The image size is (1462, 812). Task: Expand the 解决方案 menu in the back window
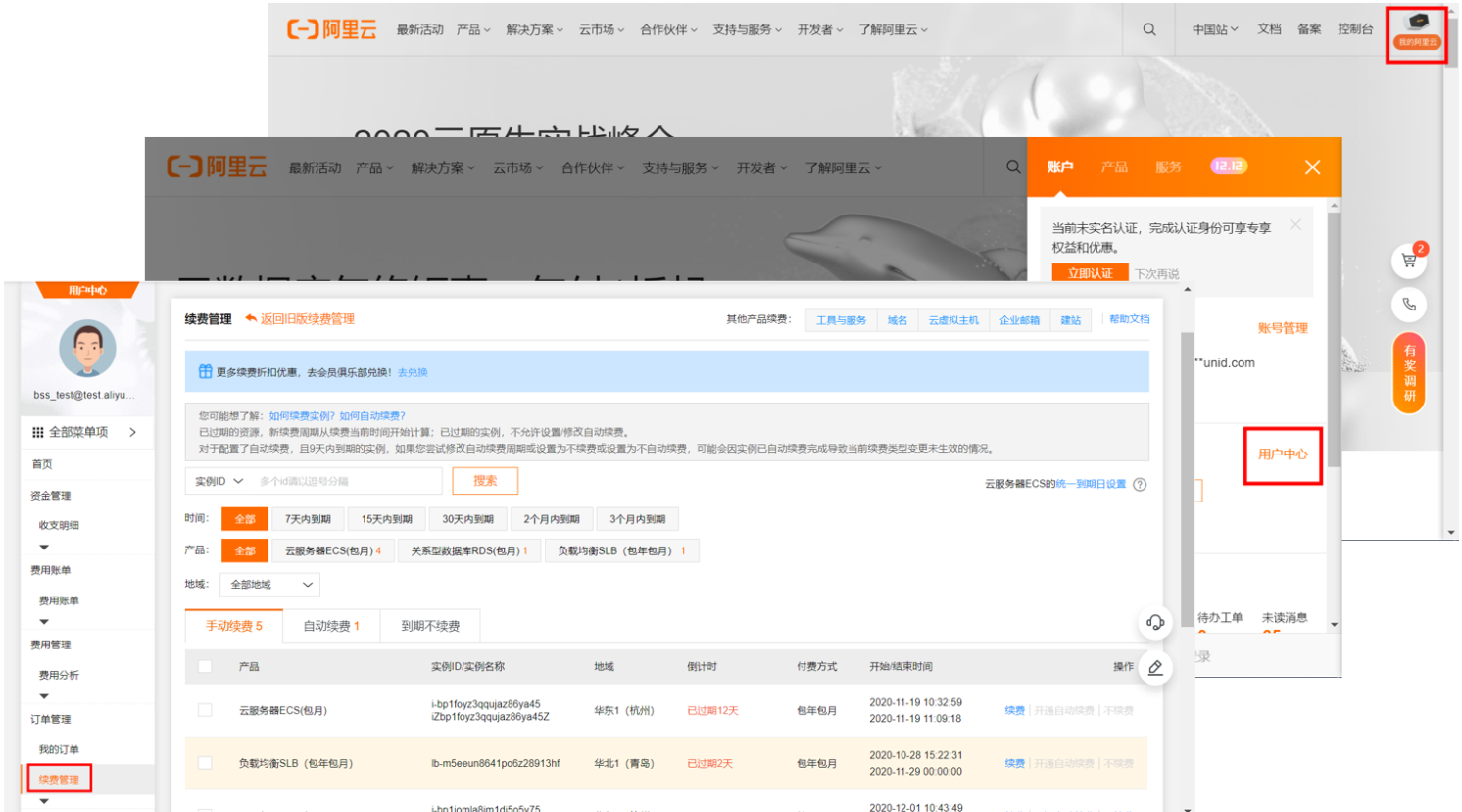click(x=534, y=29)
